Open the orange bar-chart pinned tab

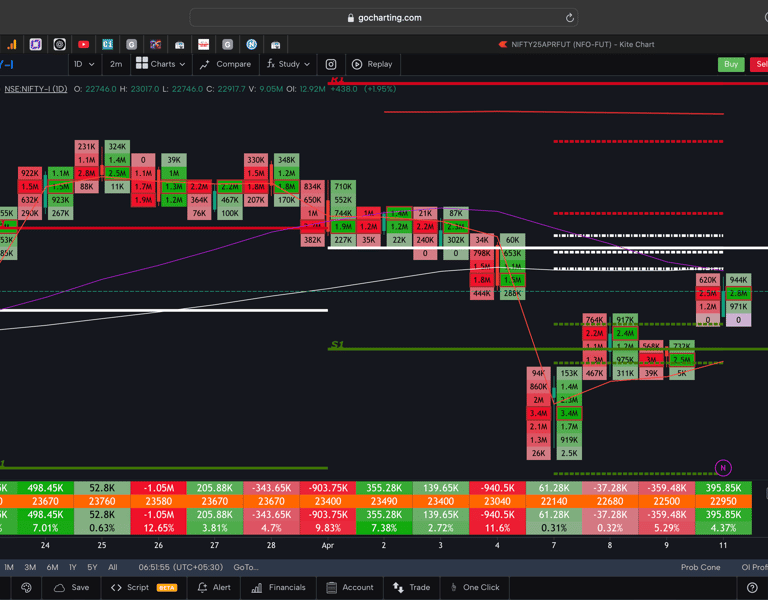12,45
